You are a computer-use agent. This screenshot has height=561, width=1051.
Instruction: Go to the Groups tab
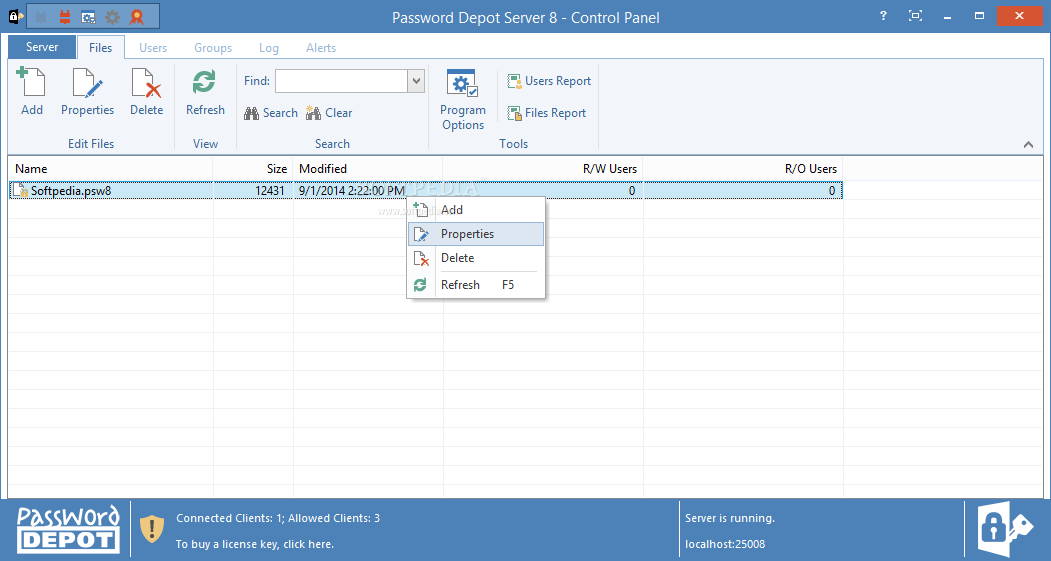pos(213,48)
